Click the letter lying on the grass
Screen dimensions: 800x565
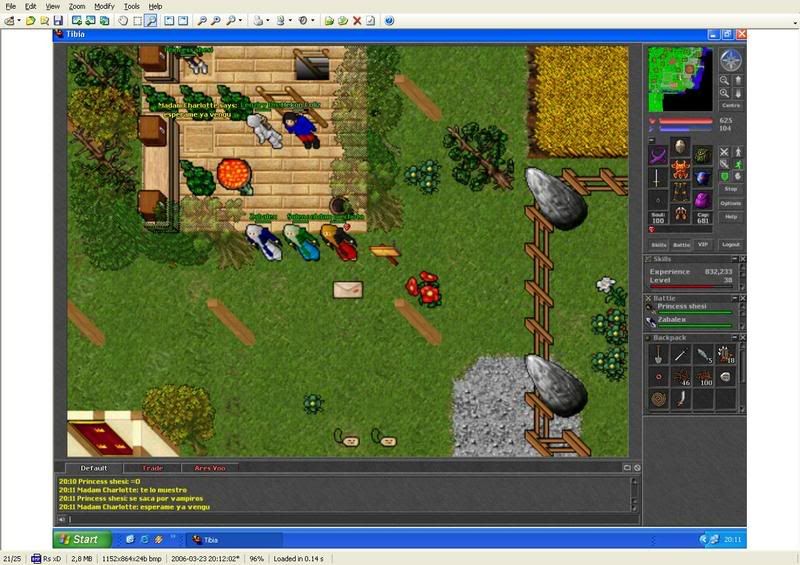[348, 289]
